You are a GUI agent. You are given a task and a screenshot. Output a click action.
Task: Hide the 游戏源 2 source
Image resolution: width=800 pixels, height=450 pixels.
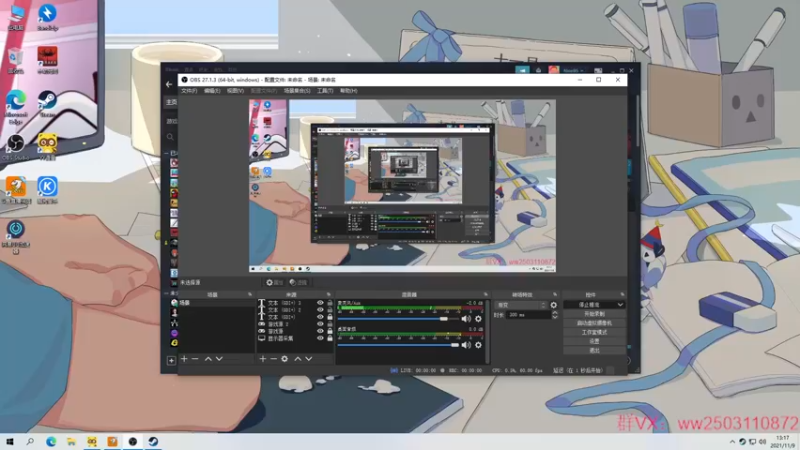(x=320, y=324)
